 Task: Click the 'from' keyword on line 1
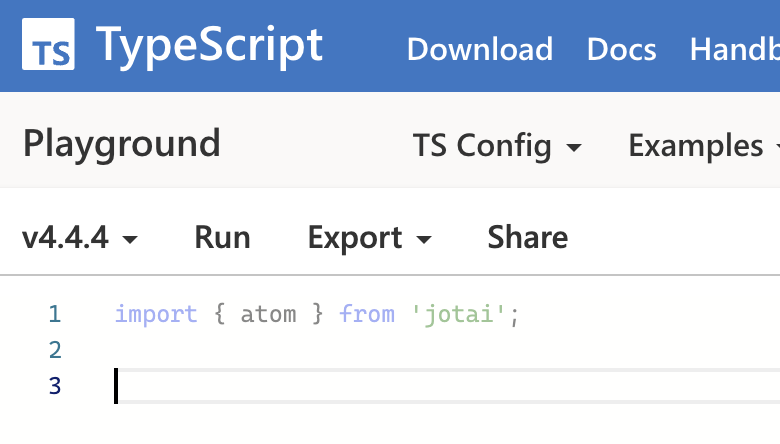click(x=367, y=314)
